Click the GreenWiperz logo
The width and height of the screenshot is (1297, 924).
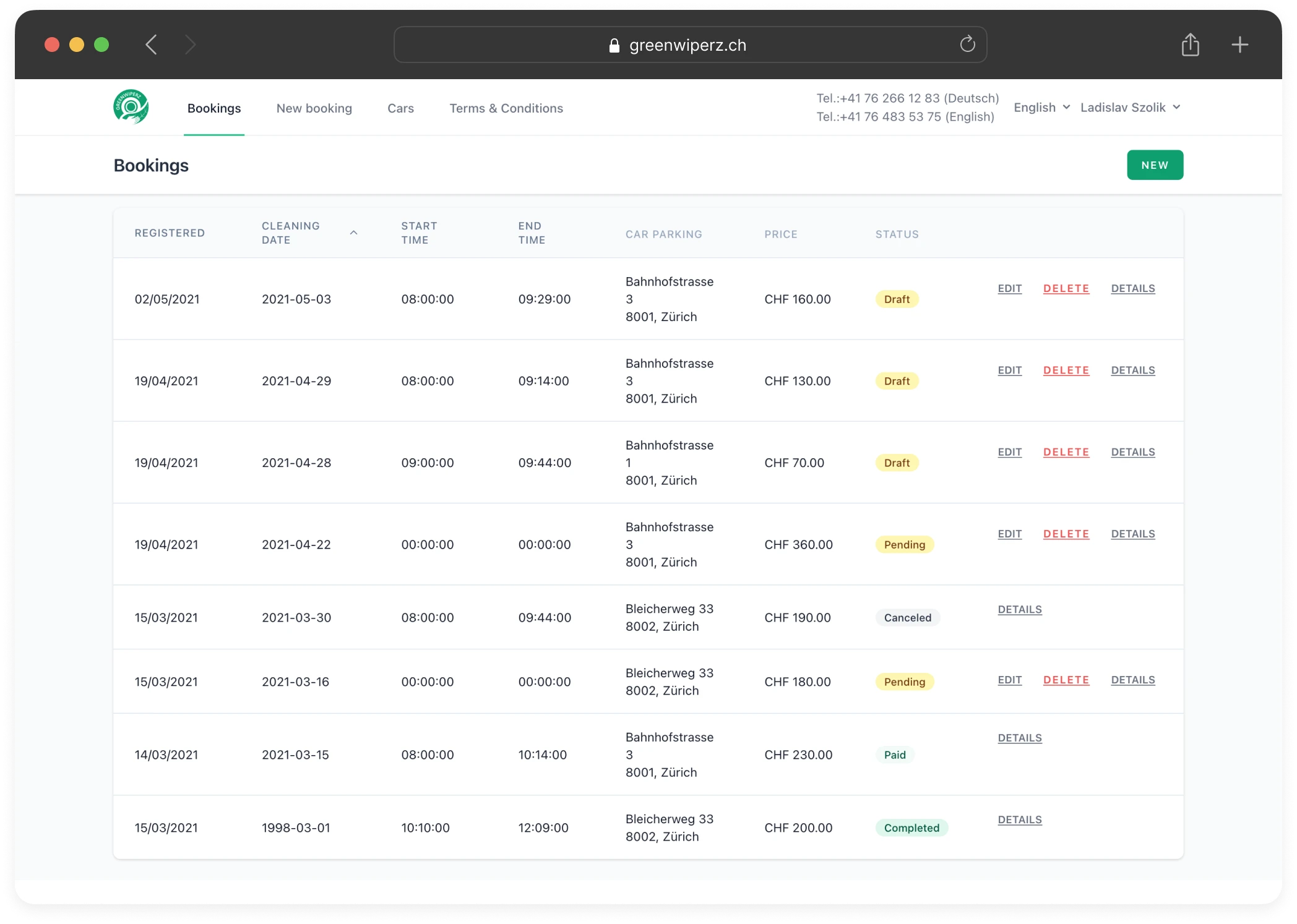pyautogui.click(x=131, y=107)
